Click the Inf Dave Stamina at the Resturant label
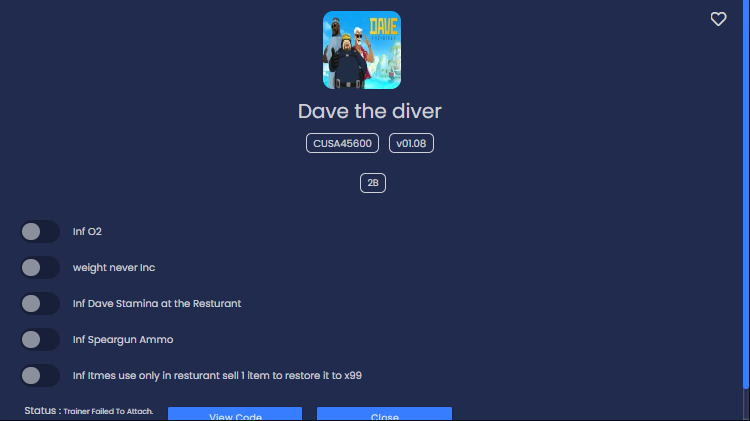 (x=157, y=303)
